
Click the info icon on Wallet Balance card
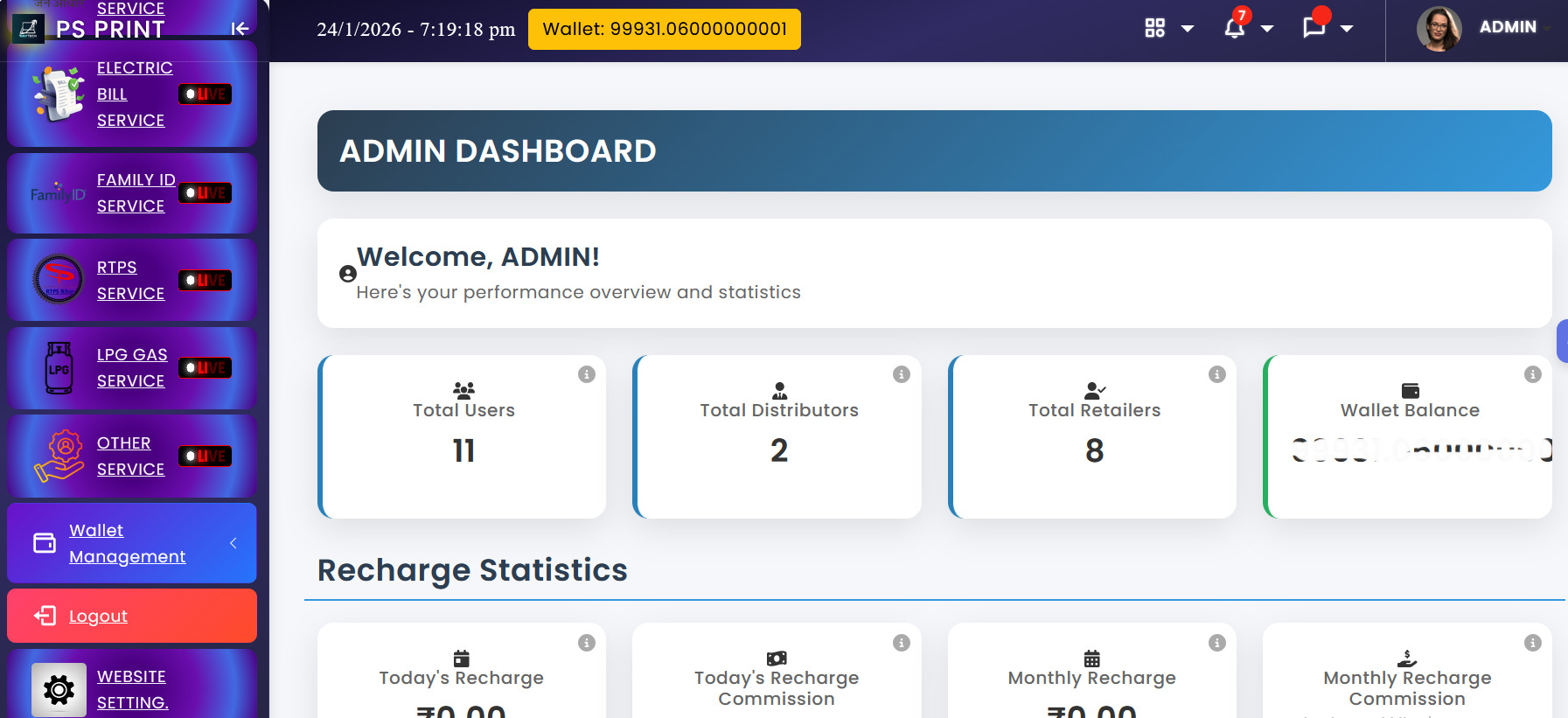1533,374
